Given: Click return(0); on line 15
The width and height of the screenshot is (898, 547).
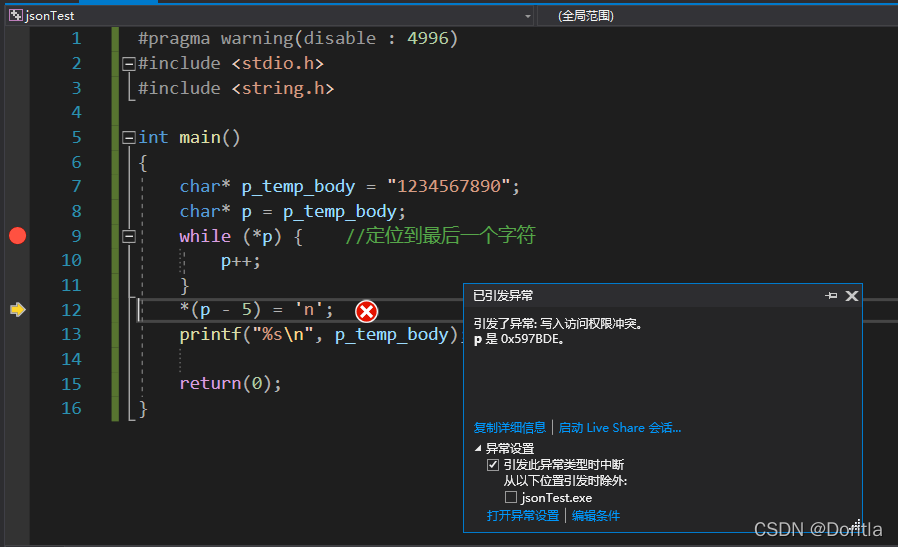Looking at the screenshot, I should point(230,383).
